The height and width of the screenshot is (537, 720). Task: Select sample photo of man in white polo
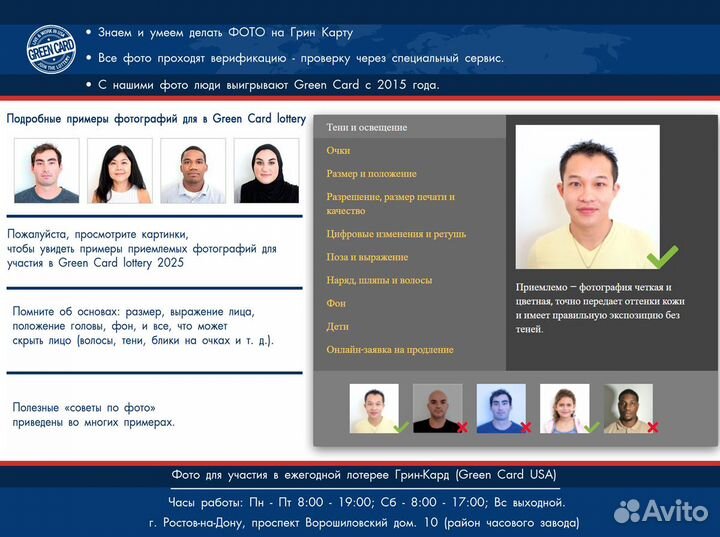(193, 171)
